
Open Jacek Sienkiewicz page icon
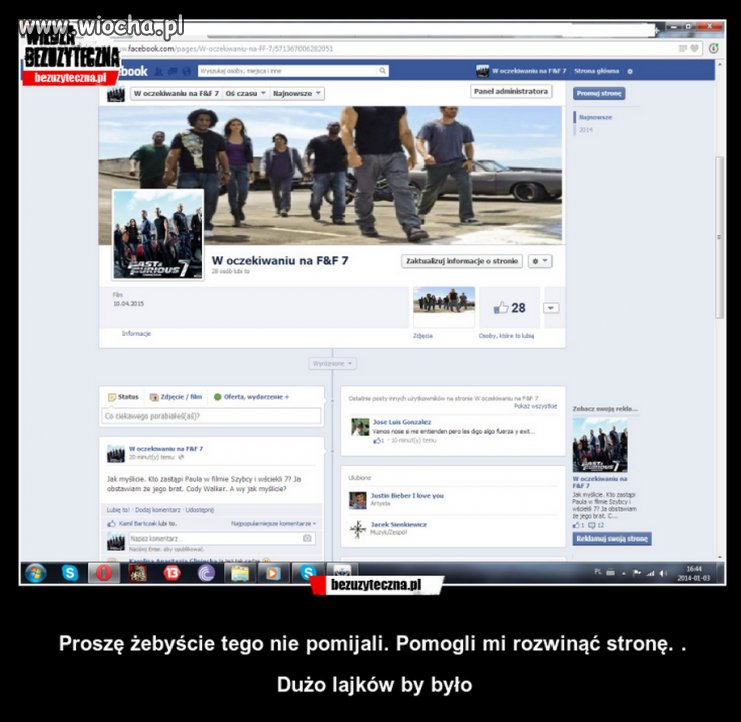(x=358, y=529)
